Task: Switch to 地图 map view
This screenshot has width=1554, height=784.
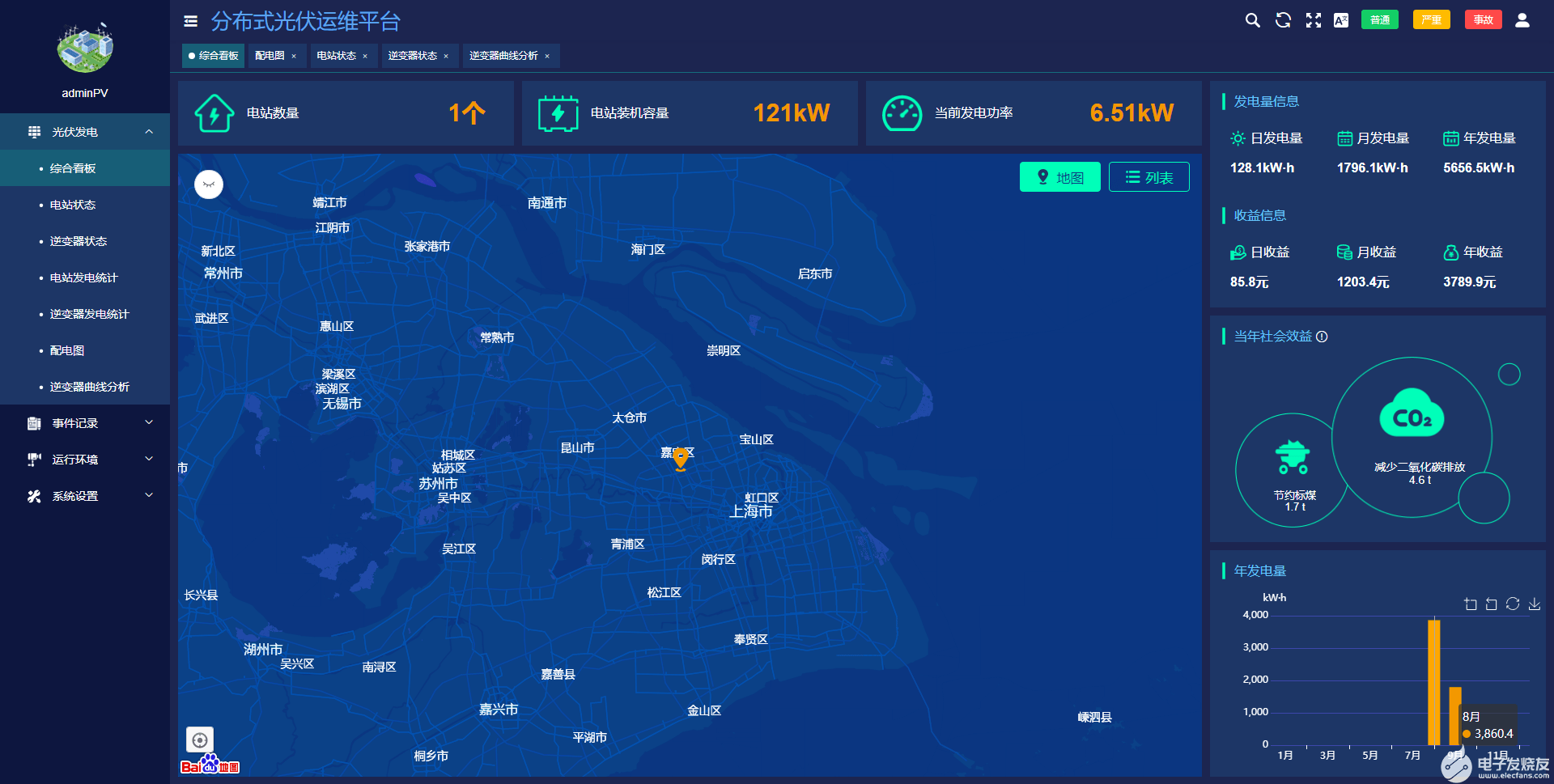Action: pyautogui.click(x=1059, y=177)
